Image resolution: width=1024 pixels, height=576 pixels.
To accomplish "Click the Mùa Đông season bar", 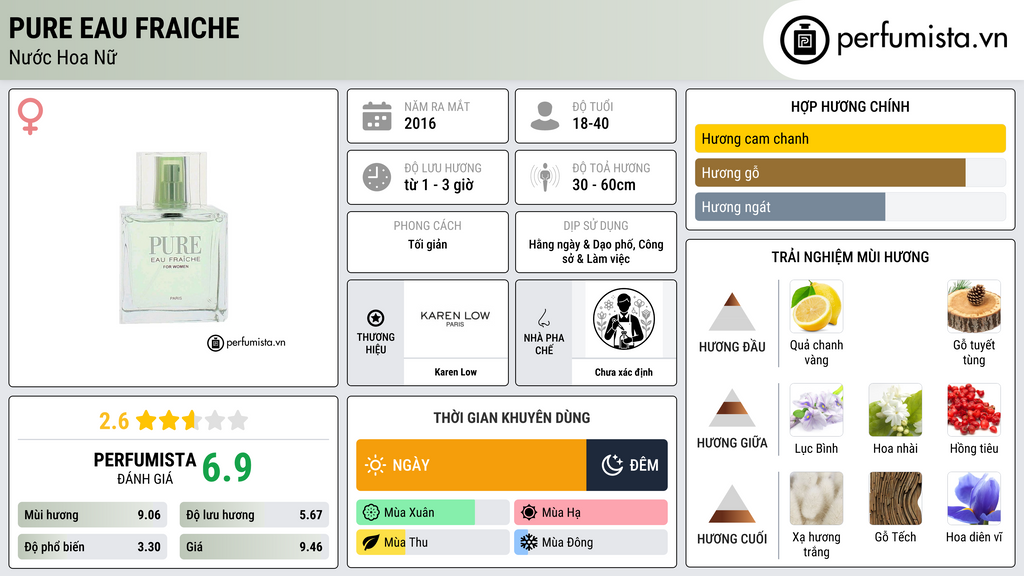I will click(x=591, y=542).
